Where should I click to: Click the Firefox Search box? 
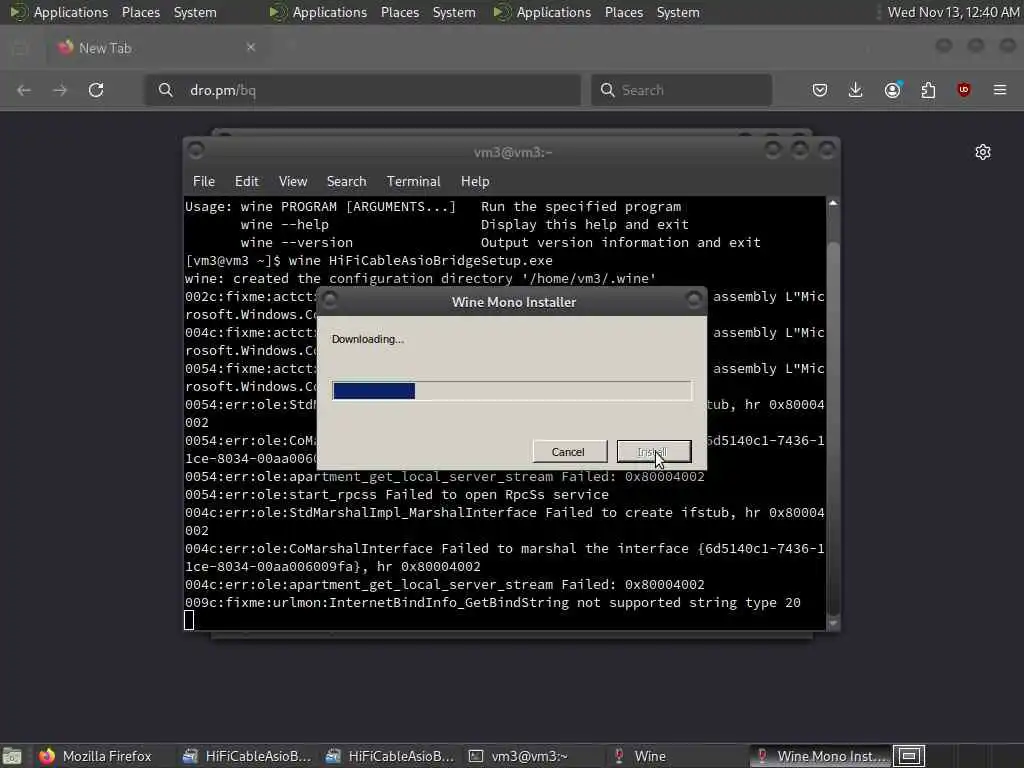pos(681,90)
